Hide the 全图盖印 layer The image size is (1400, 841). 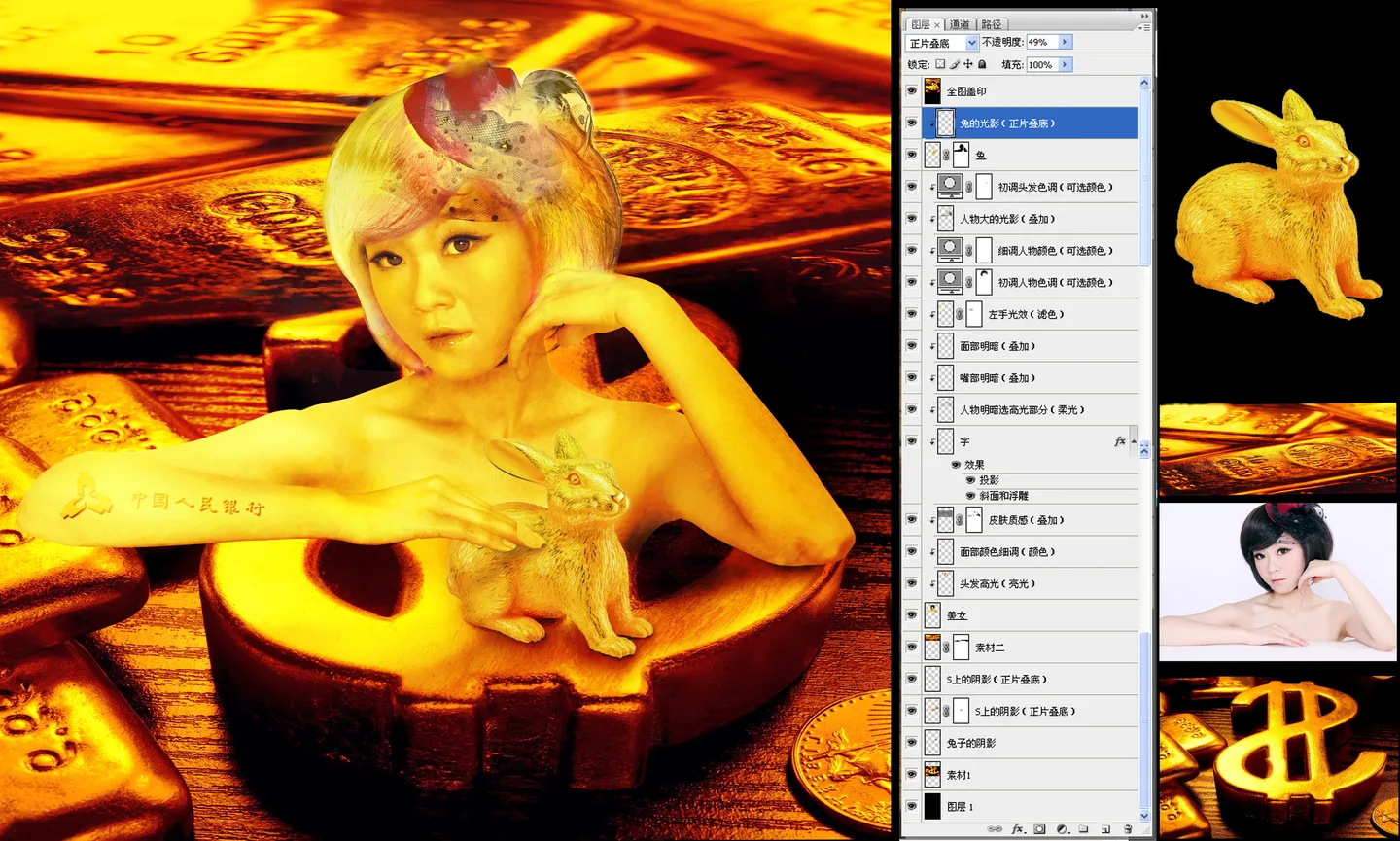click(911, 91)
